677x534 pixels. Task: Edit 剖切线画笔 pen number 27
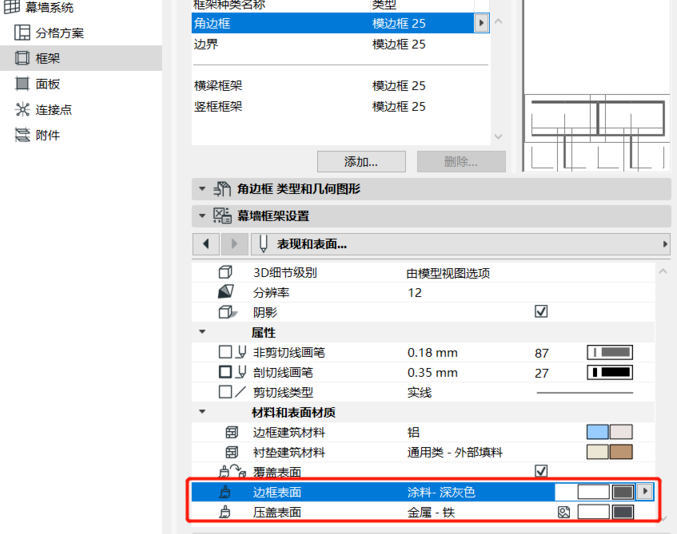(541, 373)
